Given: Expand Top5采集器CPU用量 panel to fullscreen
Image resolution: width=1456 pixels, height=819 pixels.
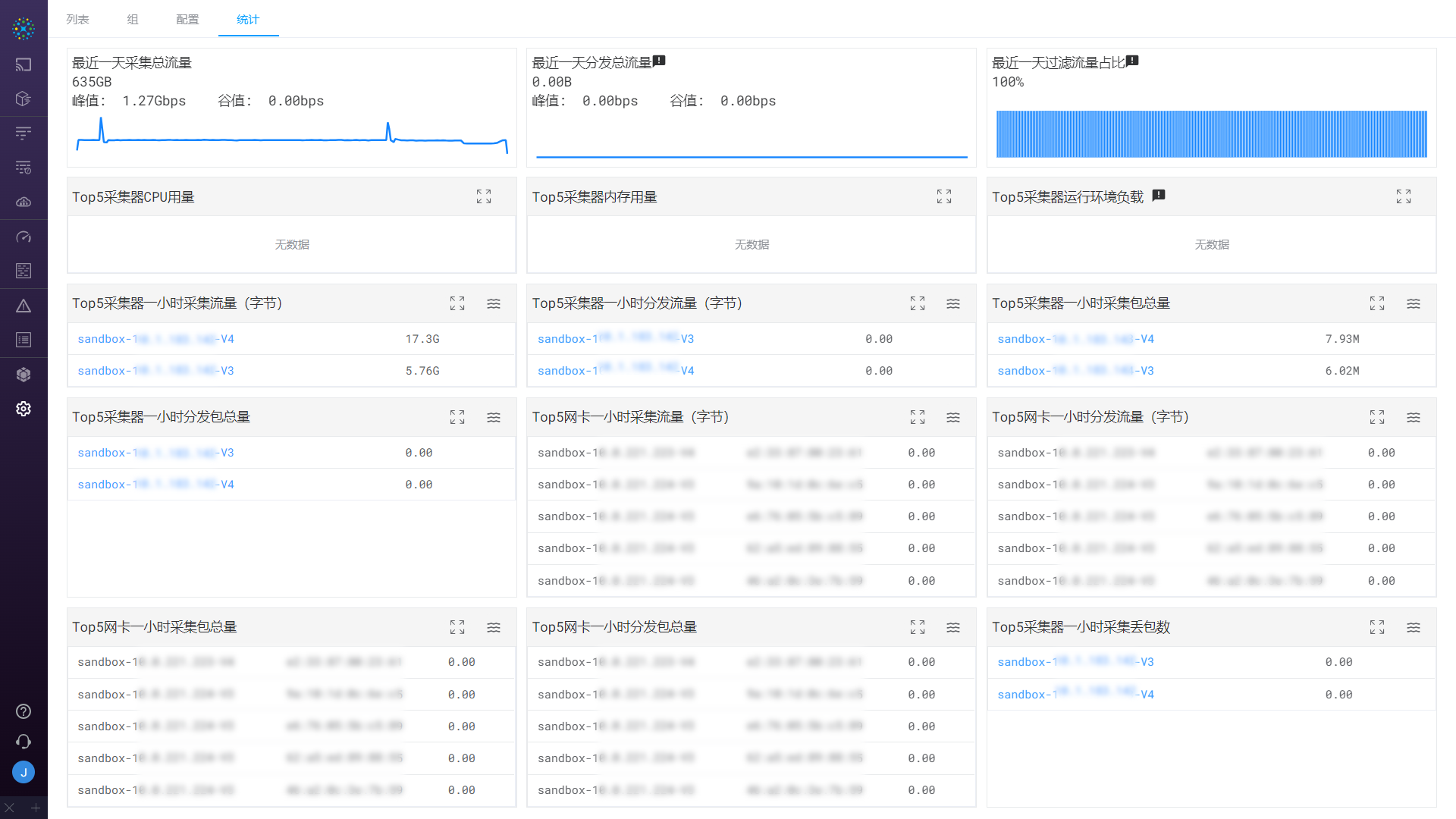Looking at the screenshot, I should (x=484, y=197).
